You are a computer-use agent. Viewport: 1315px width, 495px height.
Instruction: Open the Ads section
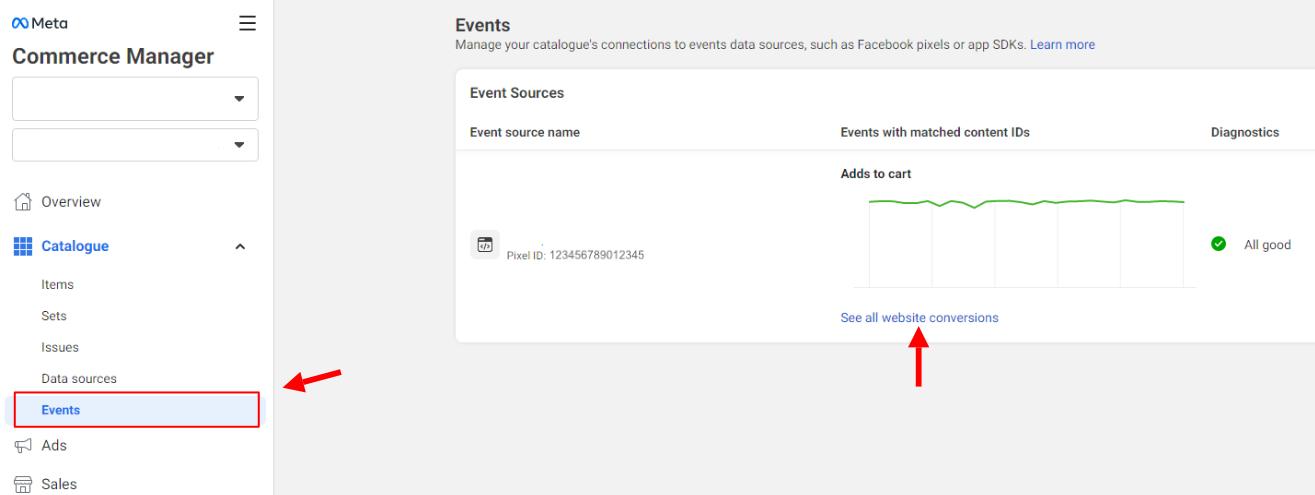pos(55,446)
